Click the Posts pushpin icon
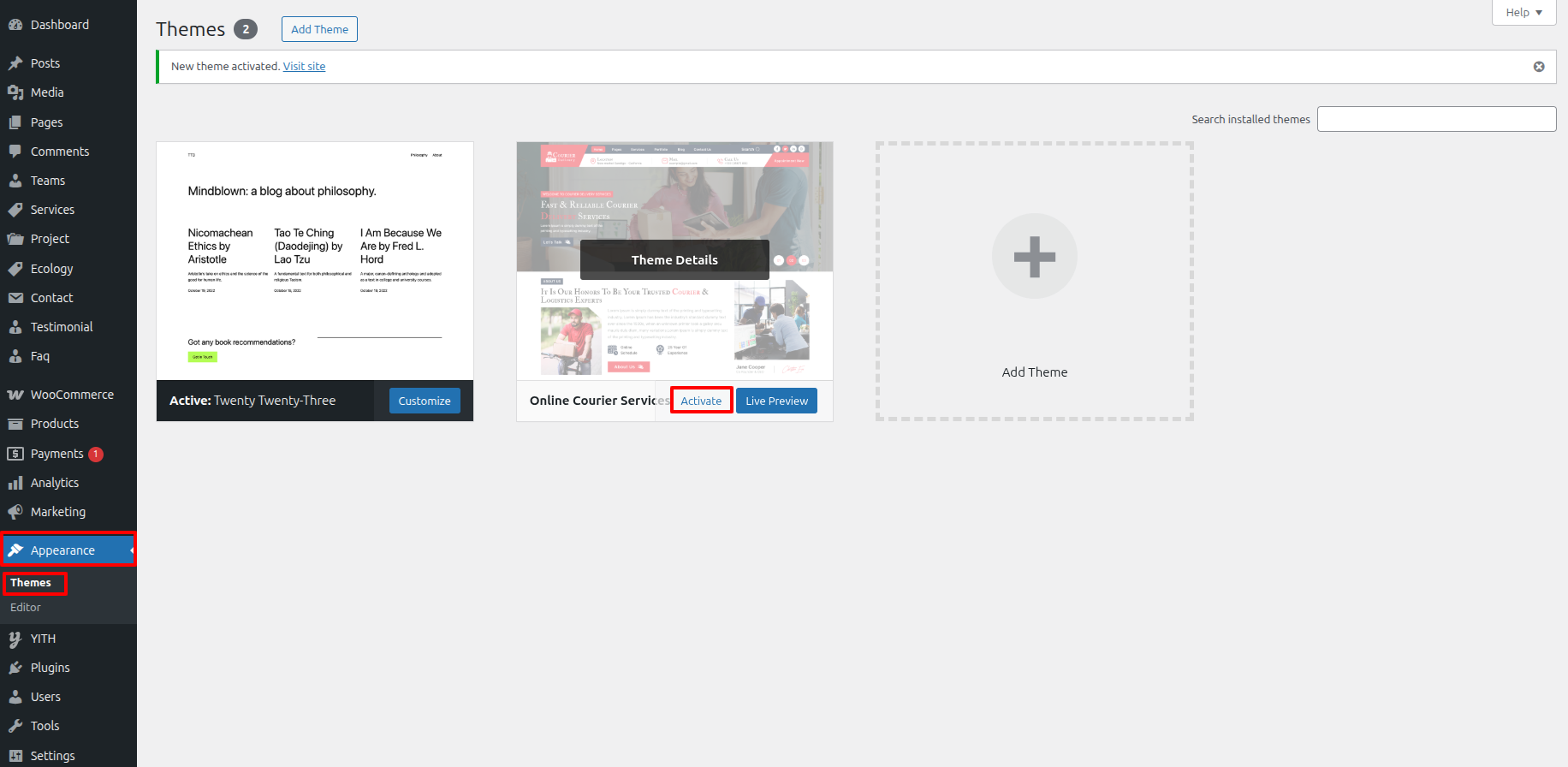1568x767 pixels. (x=15, y=63)
